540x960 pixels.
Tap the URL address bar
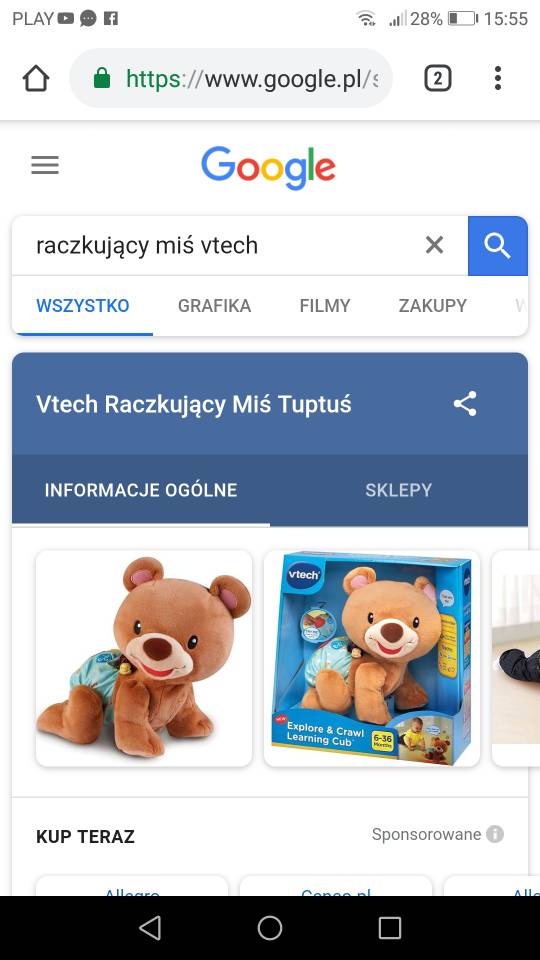tap(231, 78)
